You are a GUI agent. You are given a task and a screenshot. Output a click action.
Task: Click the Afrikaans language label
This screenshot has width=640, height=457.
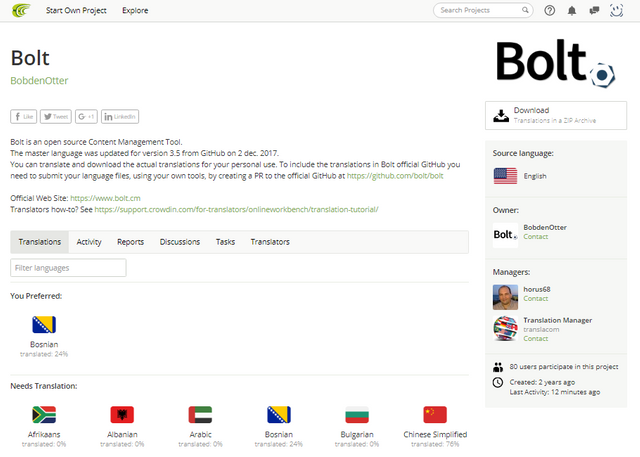pos(44,435)
